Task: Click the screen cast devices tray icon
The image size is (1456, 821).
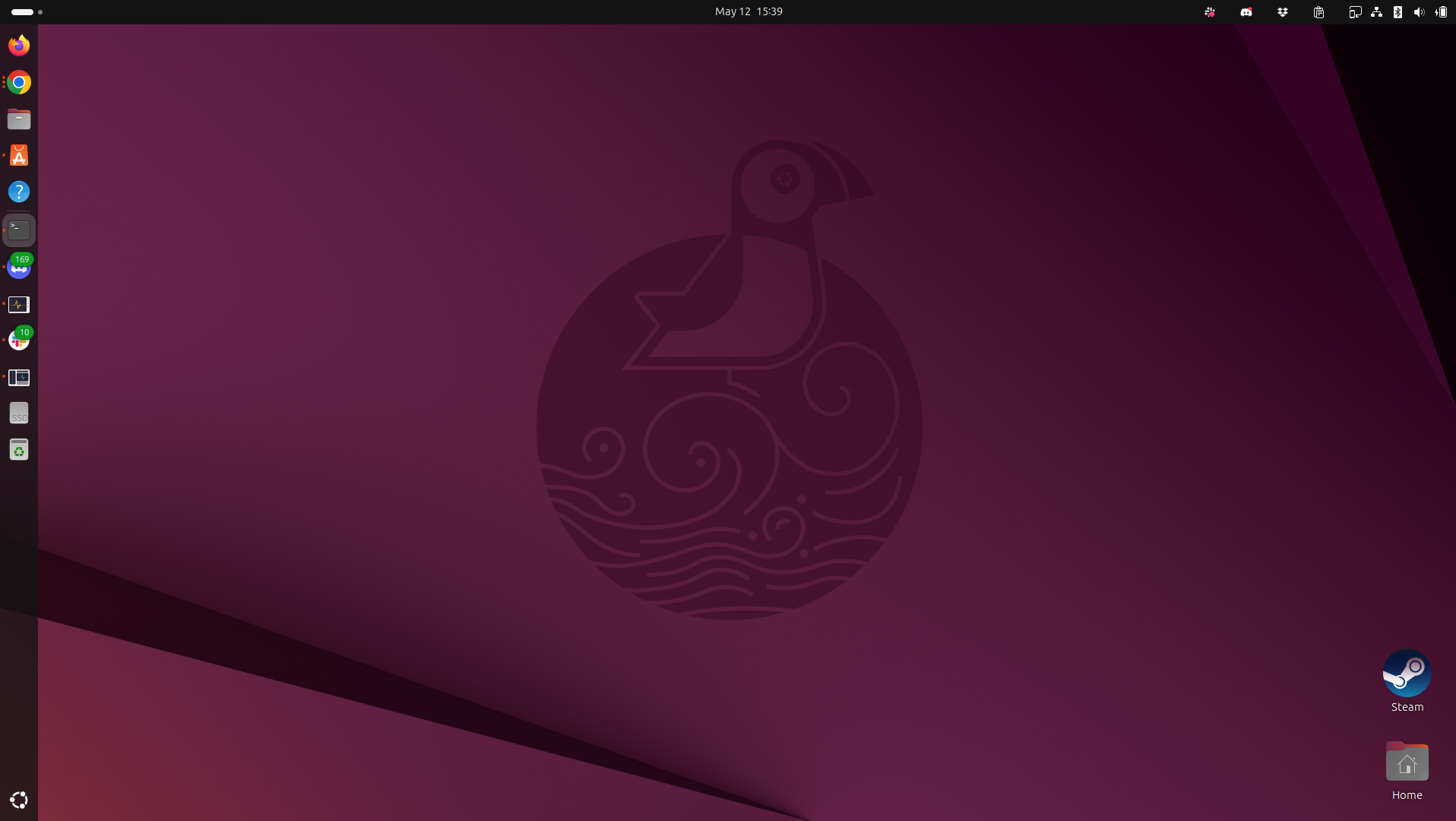Action: pyautogui.click(x=1355, y=12)
